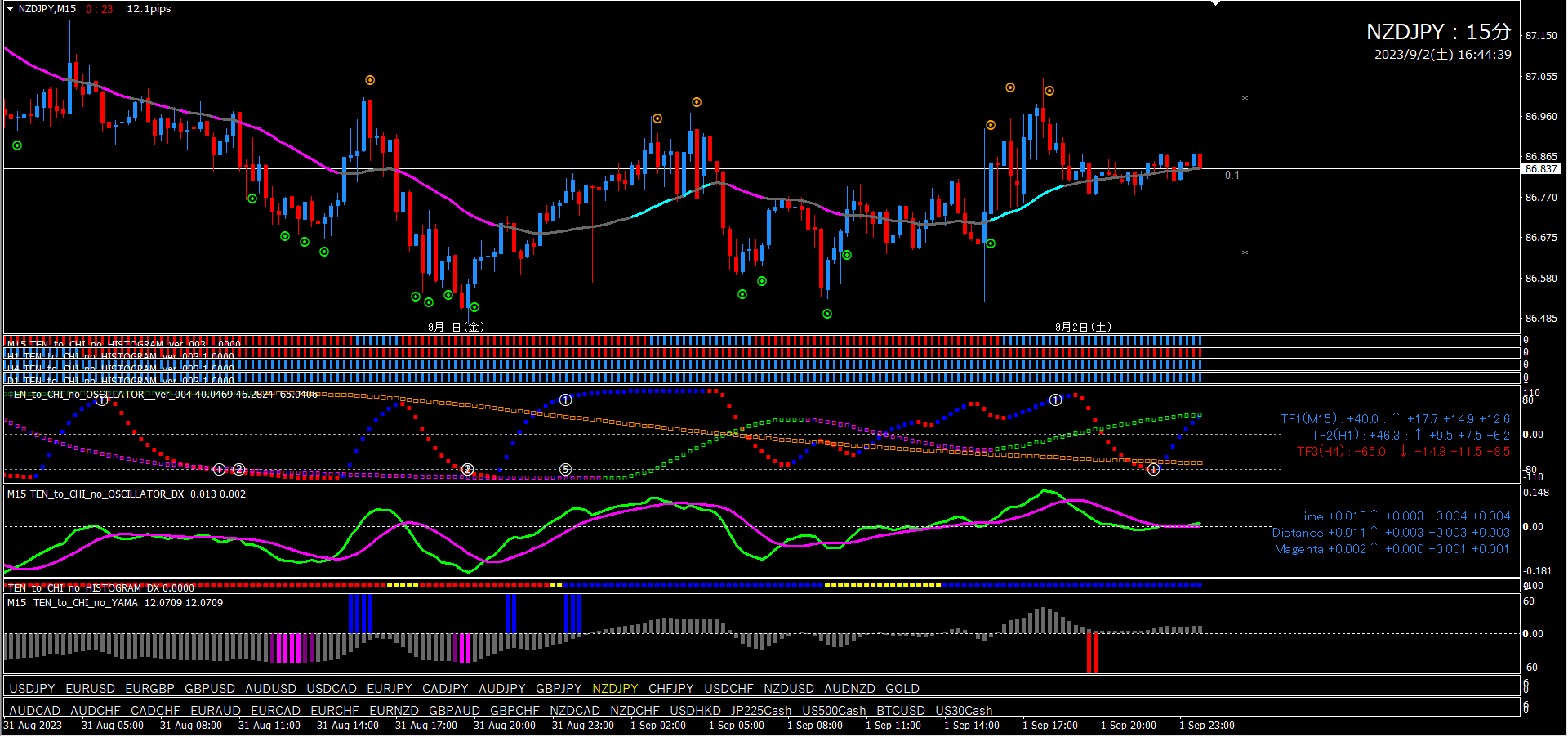Click the 9月2日(土) date separator label
The height and width of the screenshot is (737, 1568).
[1083, 327]
